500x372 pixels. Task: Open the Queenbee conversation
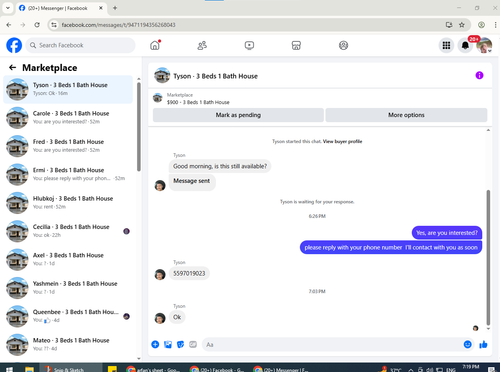[x=68, y=316]
